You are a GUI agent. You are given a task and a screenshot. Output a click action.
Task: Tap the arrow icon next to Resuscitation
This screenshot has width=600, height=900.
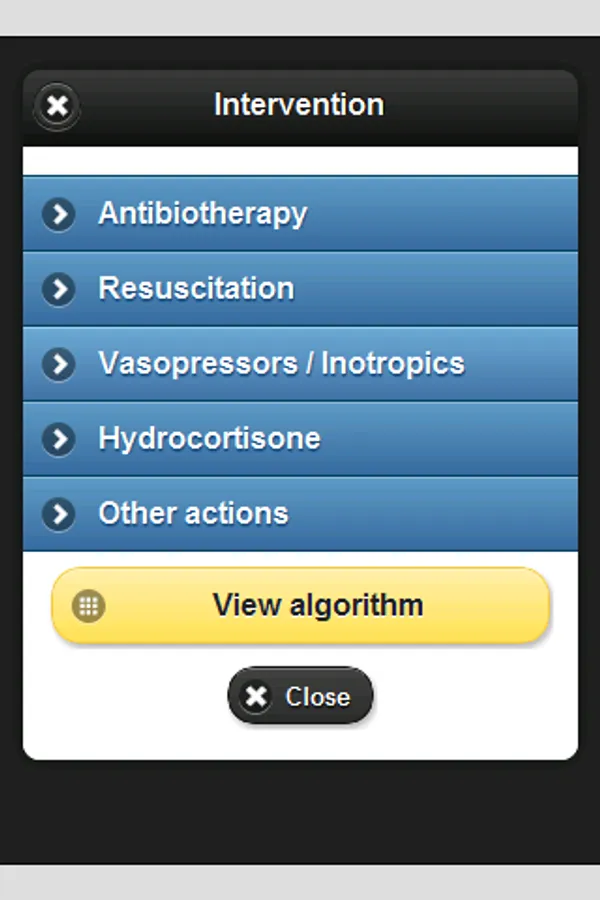coord(59,289)
